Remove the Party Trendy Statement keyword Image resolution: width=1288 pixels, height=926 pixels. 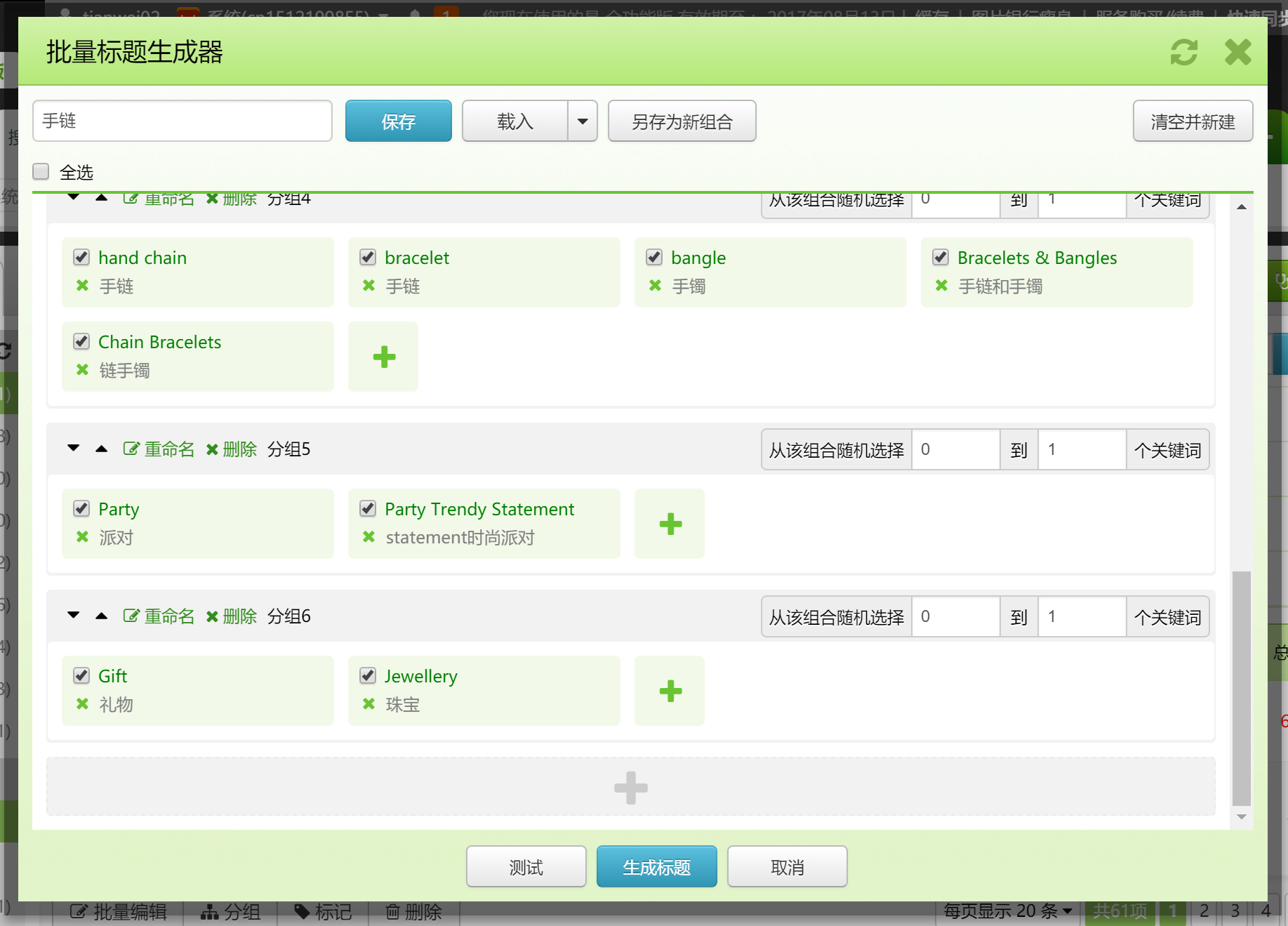coord(369,537)
